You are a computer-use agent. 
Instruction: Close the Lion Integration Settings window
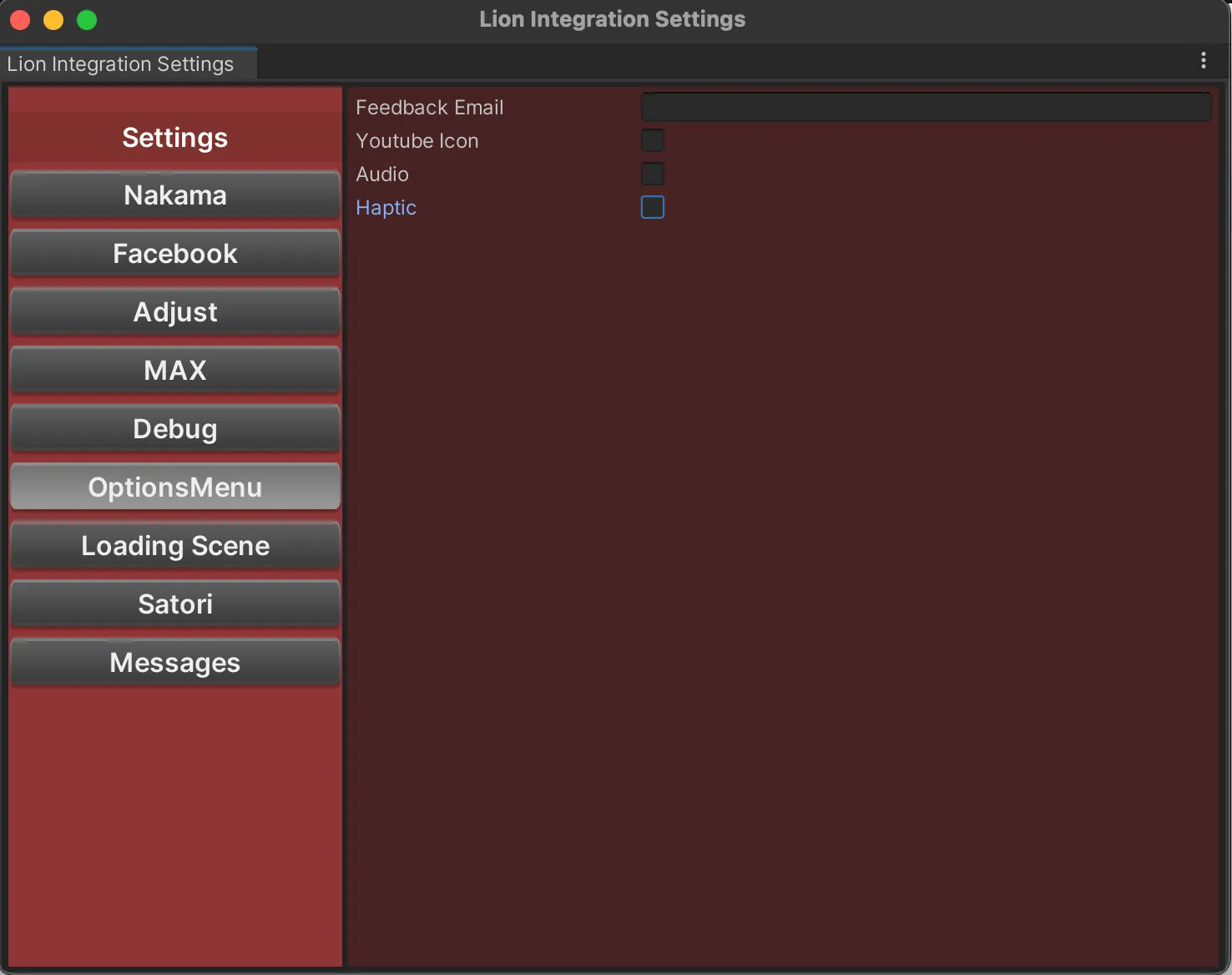(x=20, y=19)
